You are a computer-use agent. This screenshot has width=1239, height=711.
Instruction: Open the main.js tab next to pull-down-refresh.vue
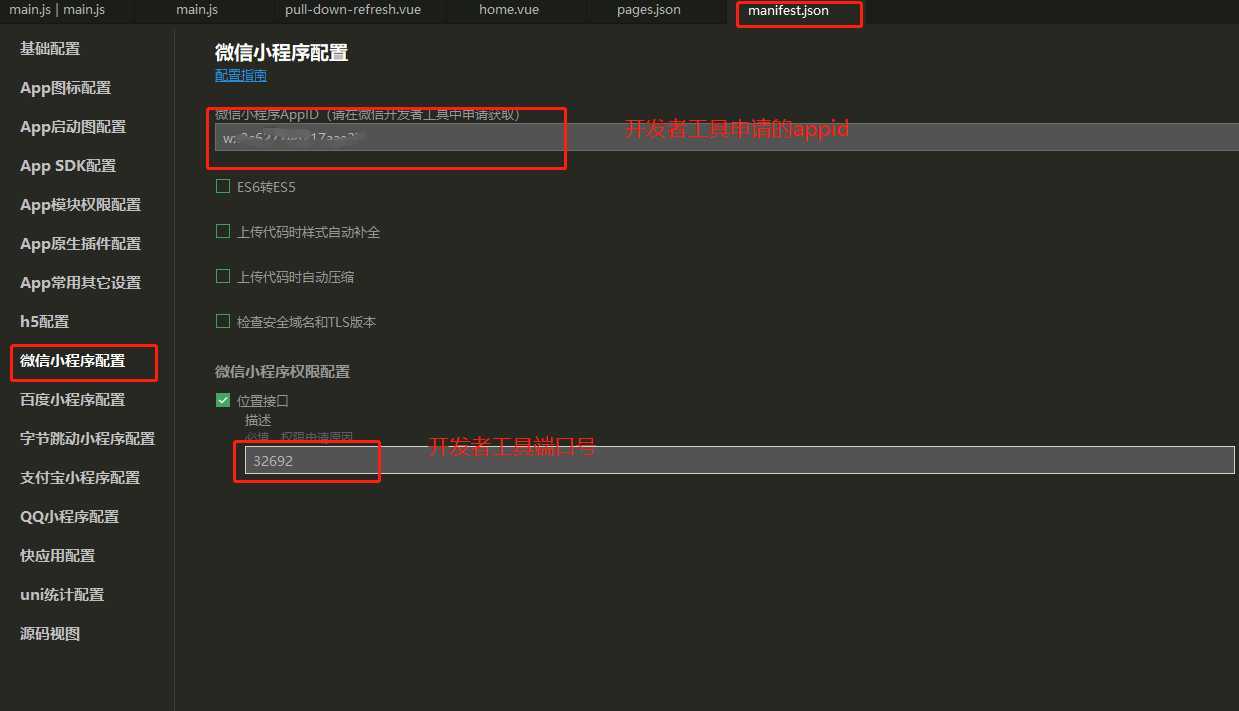click(197, 10)
